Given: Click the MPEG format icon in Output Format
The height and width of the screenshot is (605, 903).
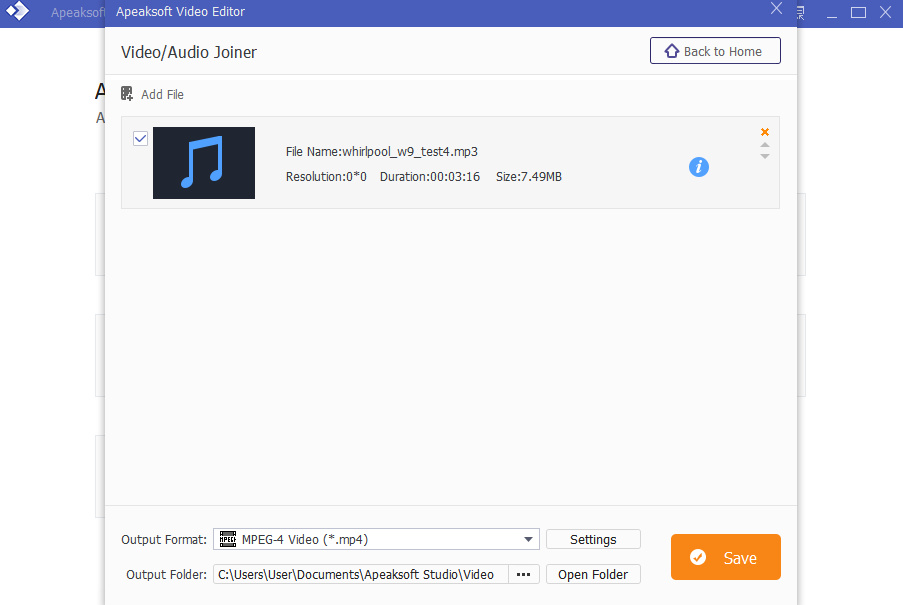Looking at the screenshot, I should (x=228, y=539).
